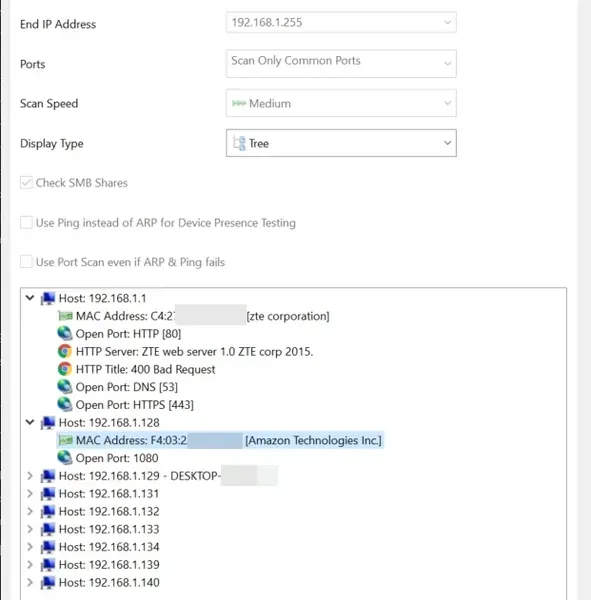Select the Host: 192.168.1.133 text
Viewport: 591px width, 600px height.
[x=109, y=529]
